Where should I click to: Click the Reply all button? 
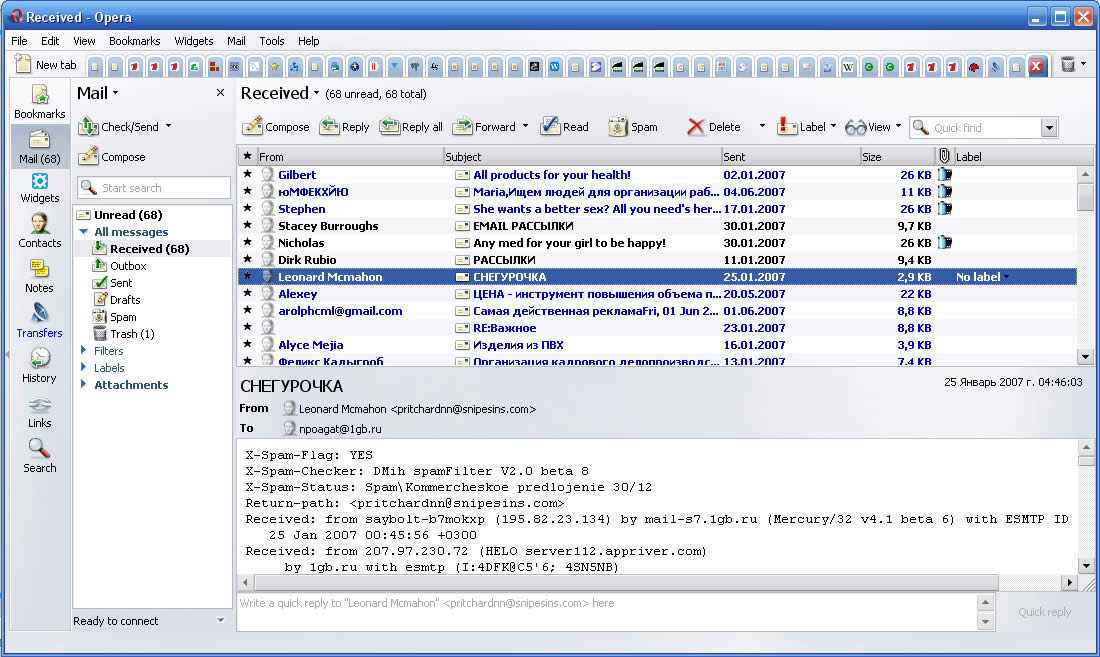(411, 127)
